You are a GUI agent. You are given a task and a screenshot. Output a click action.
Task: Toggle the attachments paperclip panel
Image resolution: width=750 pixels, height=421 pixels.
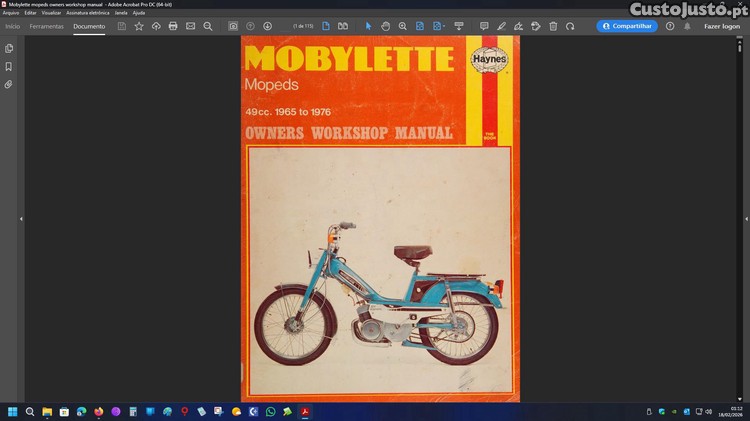click(9, 84)
